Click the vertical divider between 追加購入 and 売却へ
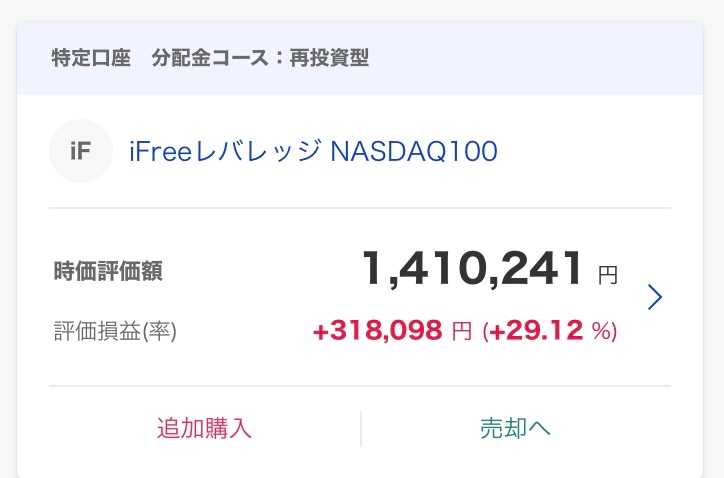 tap(361, 428)
